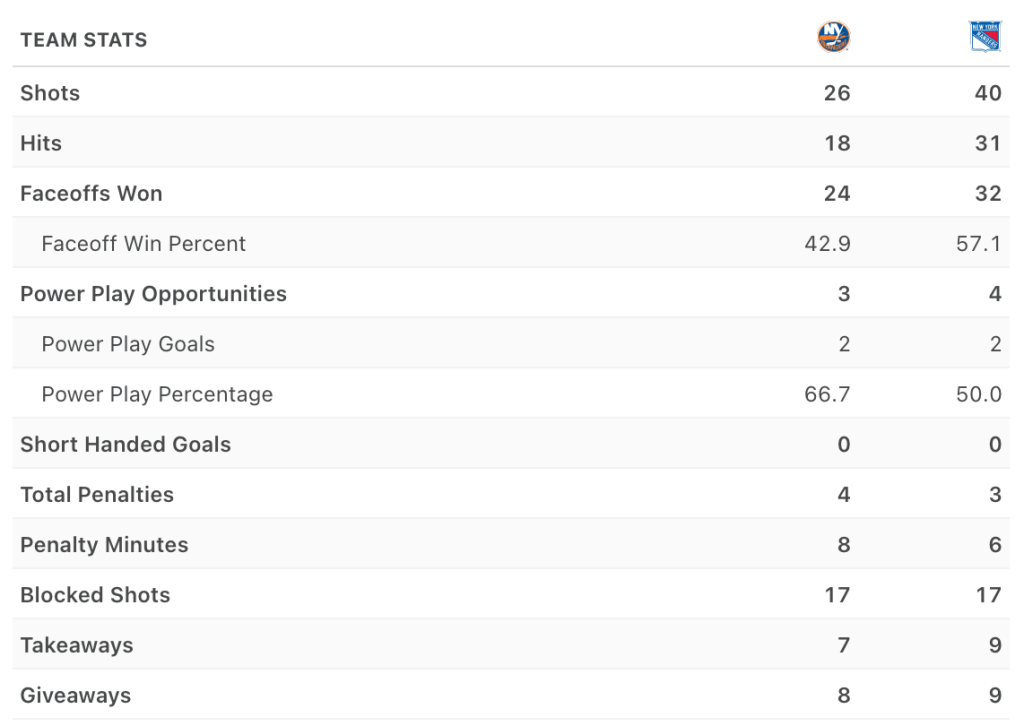Viewport: 1024px width, 726px height.
Task: Select the Hits stat label
Action: [41, 143]
